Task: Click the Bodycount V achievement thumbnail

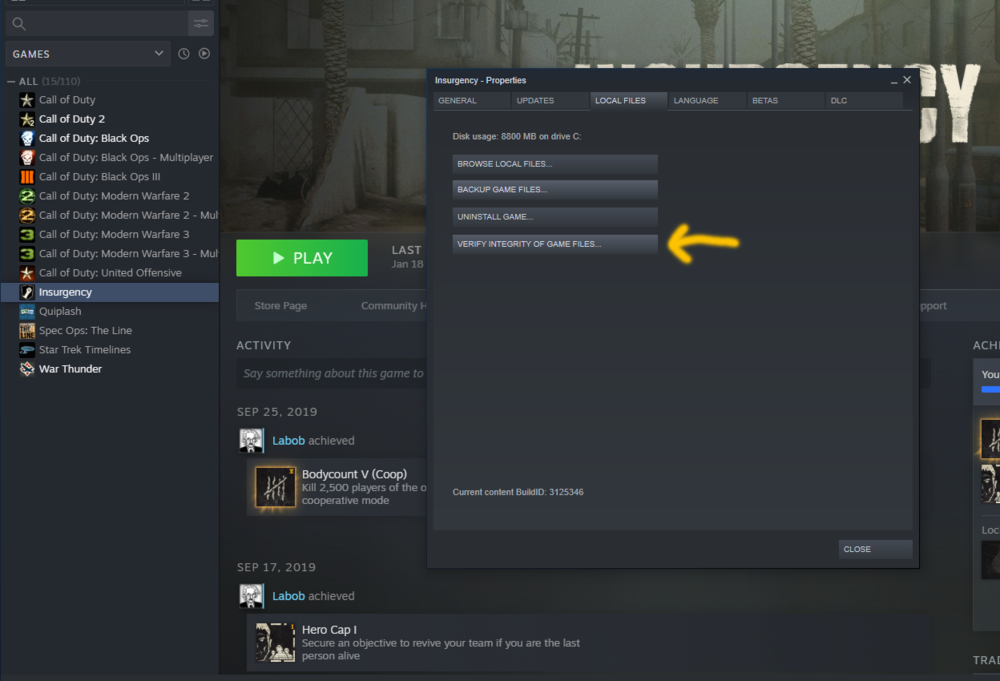Action: [275, 487]
